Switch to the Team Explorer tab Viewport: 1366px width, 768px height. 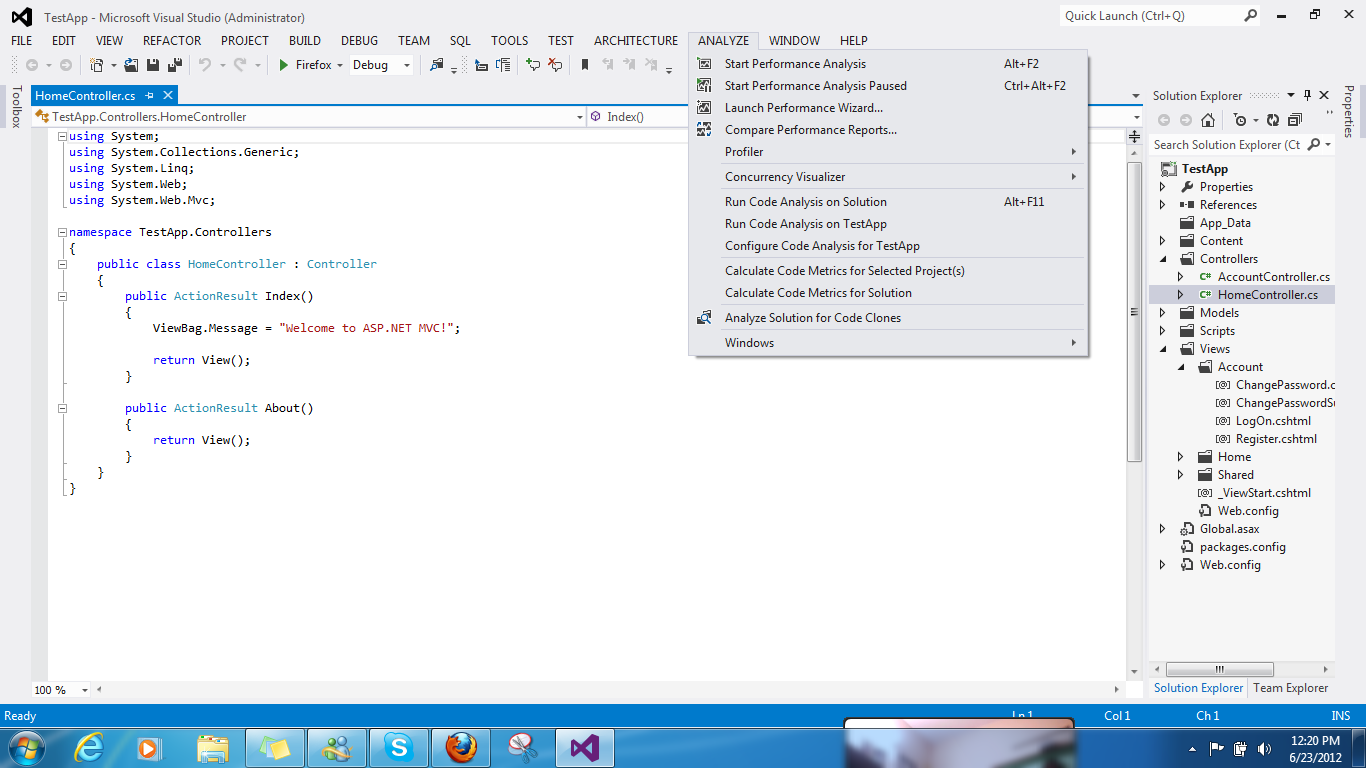click(x=1290, y=688)
